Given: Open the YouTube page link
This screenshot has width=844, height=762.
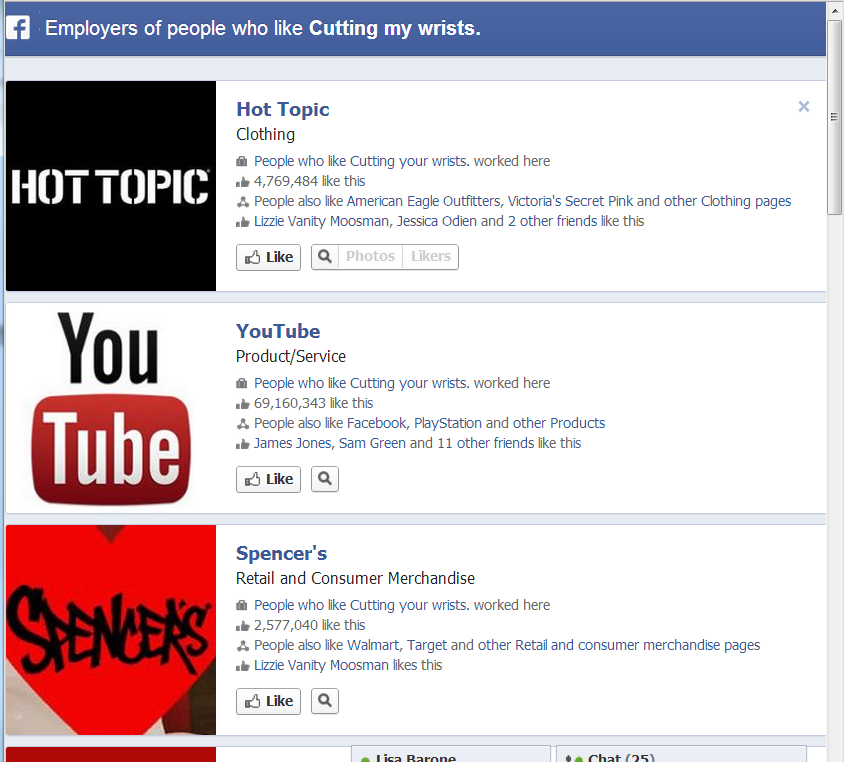Looking at the screenshot, I should coord(278,331).
